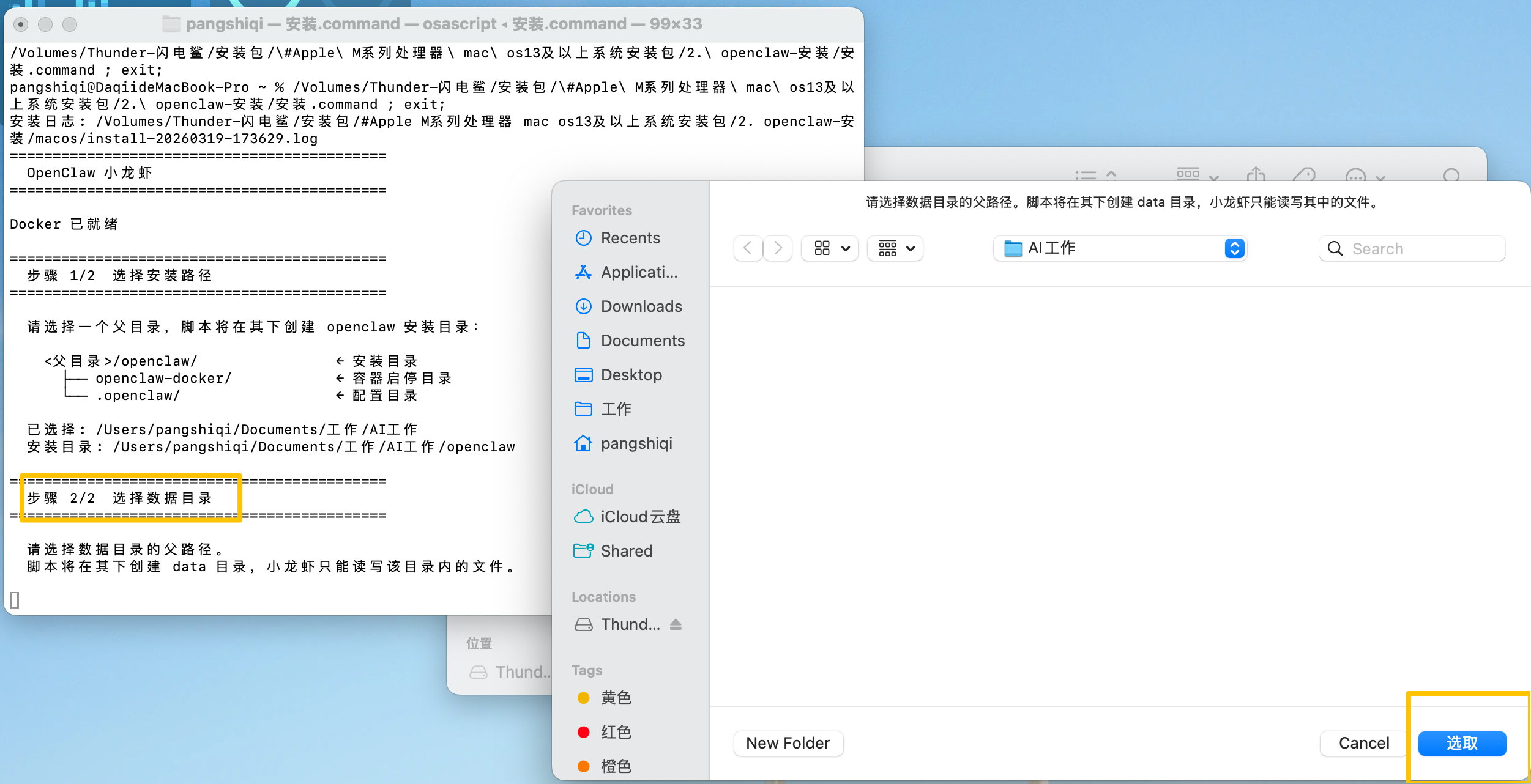The image size is (1531, 784).
Task: Confirm with the 选取 button
Action: tap(1462, 743)
